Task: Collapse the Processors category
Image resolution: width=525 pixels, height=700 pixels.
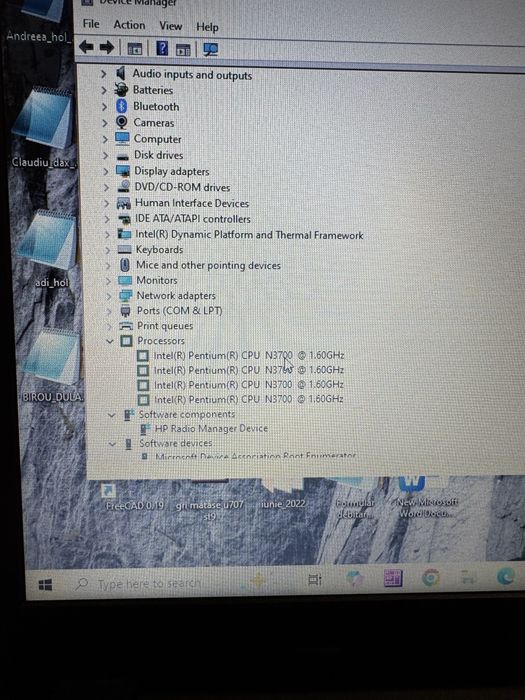Action: [x=110, y=341]
